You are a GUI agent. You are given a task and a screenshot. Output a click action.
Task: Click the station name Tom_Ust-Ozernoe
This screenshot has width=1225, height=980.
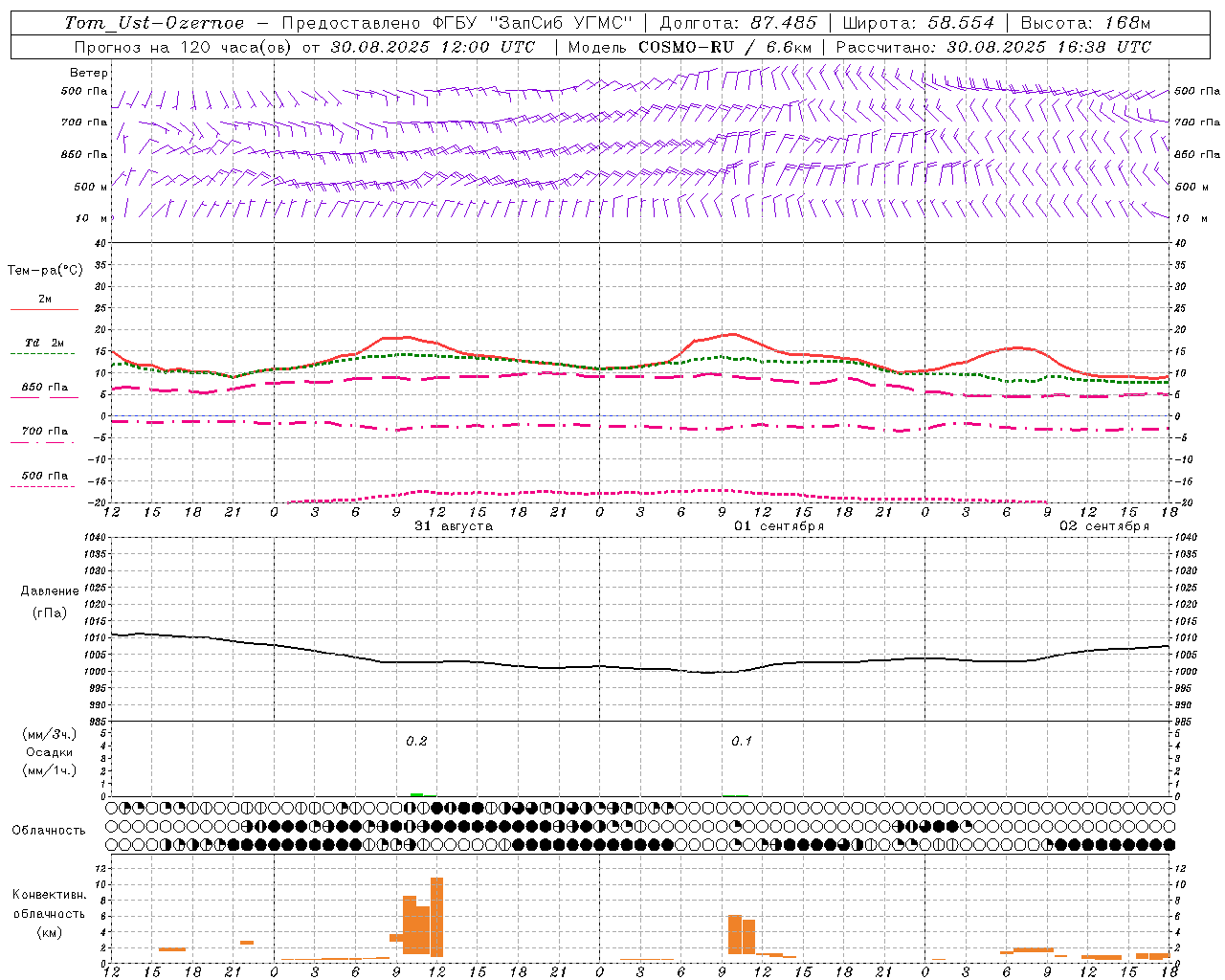coord(154,23)
